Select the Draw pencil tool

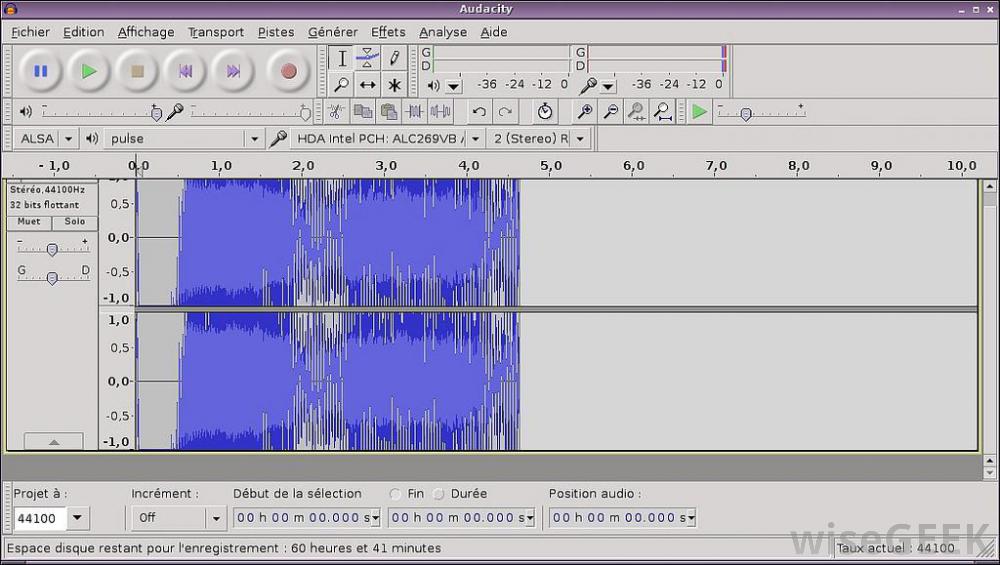[394, 59]
